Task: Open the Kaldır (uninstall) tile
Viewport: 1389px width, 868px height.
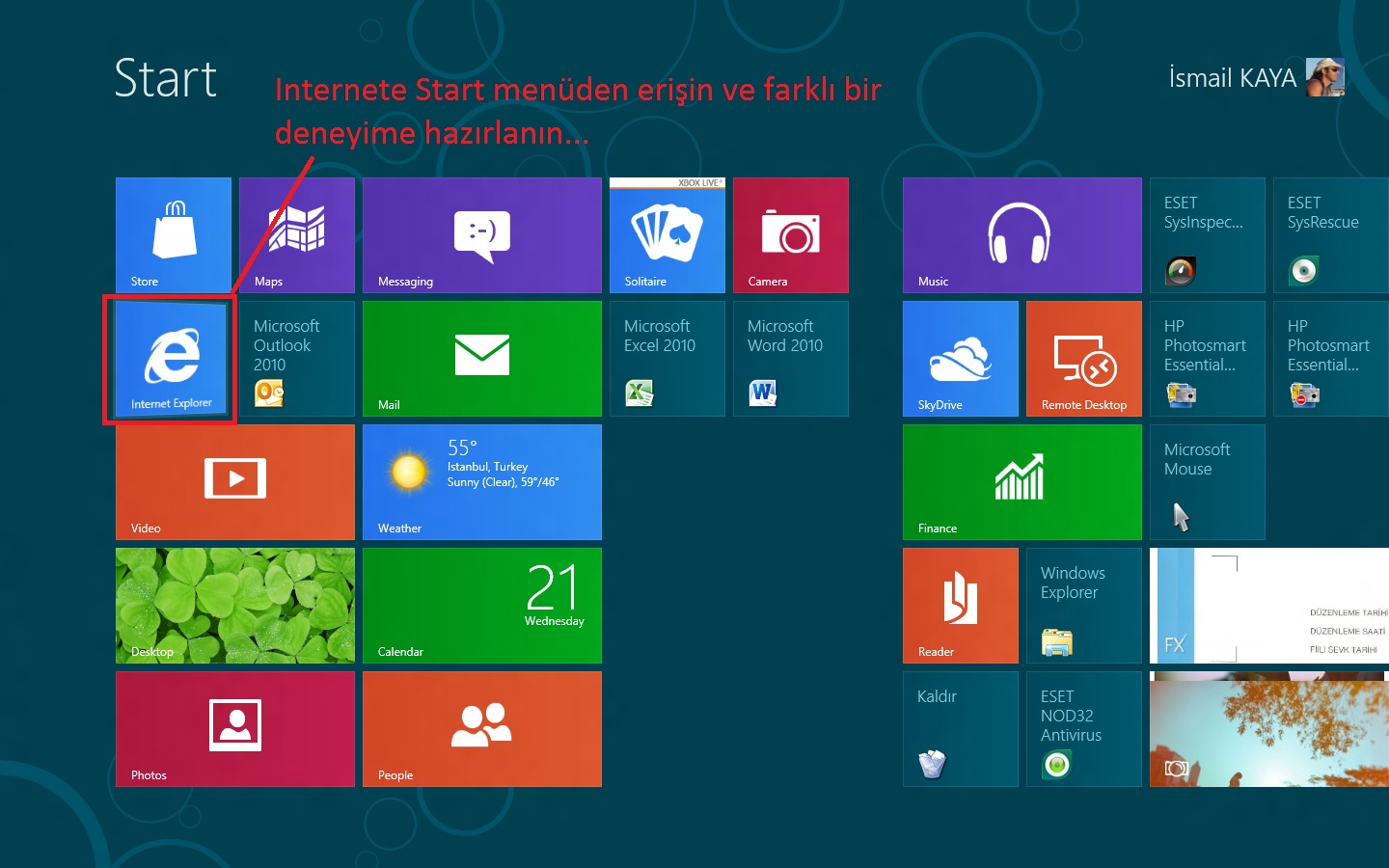Action: [x=961, y=729]
